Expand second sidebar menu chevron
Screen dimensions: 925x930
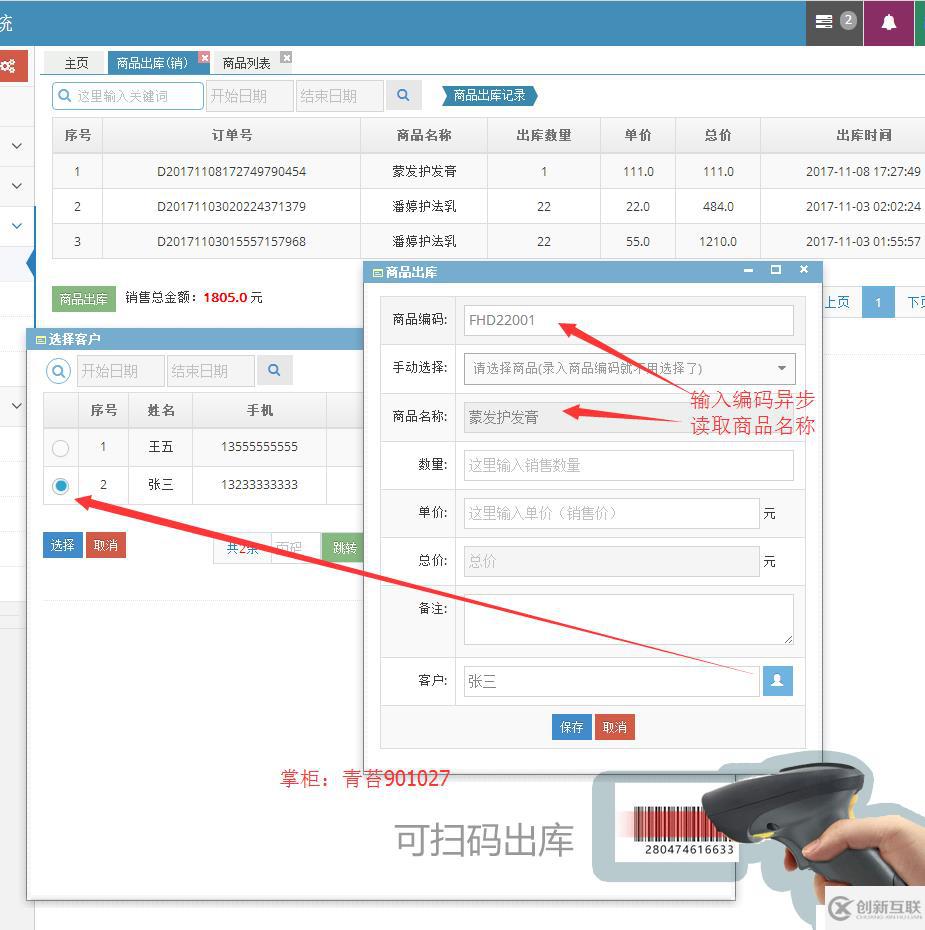click(17, 186)
